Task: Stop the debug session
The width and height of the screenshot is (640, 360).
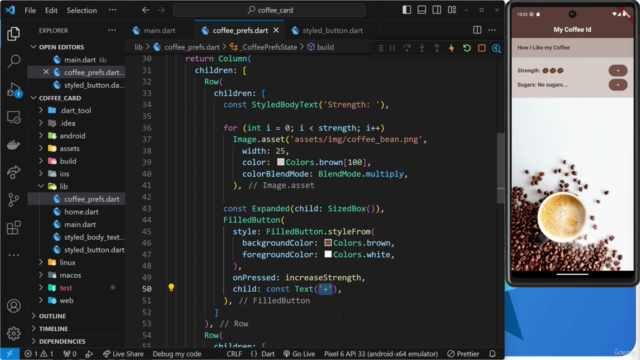Action: pyautogui.click(x=482, y=48)
